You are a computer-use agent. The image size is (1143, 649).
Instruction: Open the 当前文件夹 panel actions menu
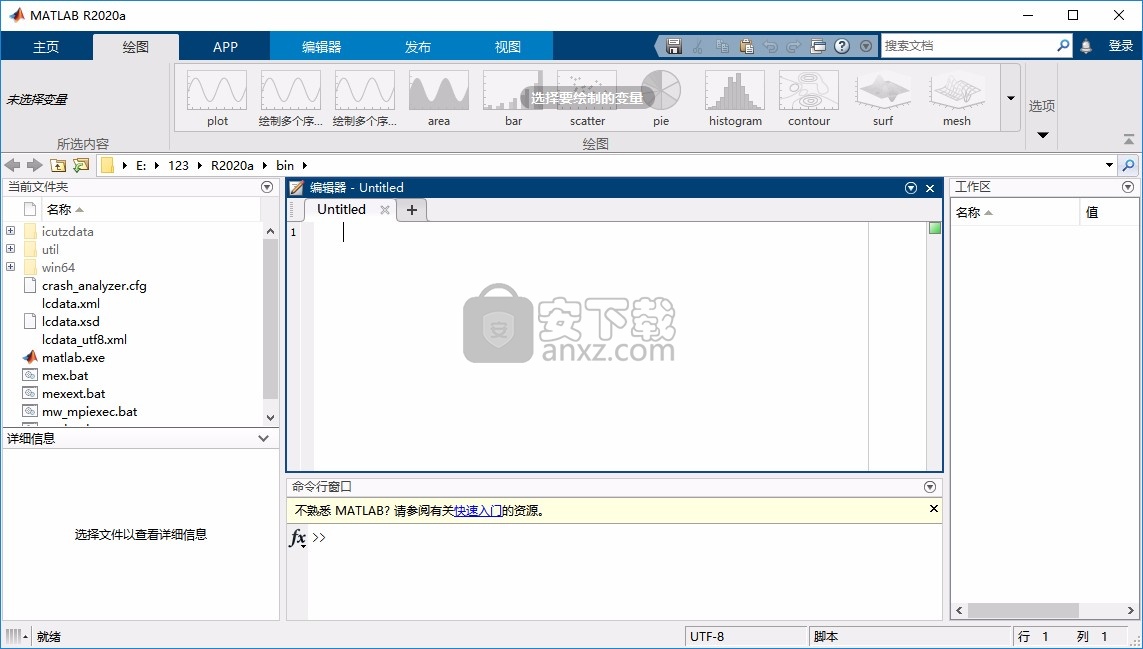tap(267, 187)
